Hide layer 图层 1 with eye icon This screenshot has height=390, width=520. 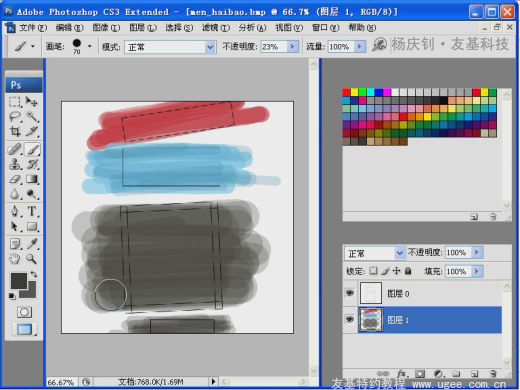pyautogui.click(x=350, y=319)
